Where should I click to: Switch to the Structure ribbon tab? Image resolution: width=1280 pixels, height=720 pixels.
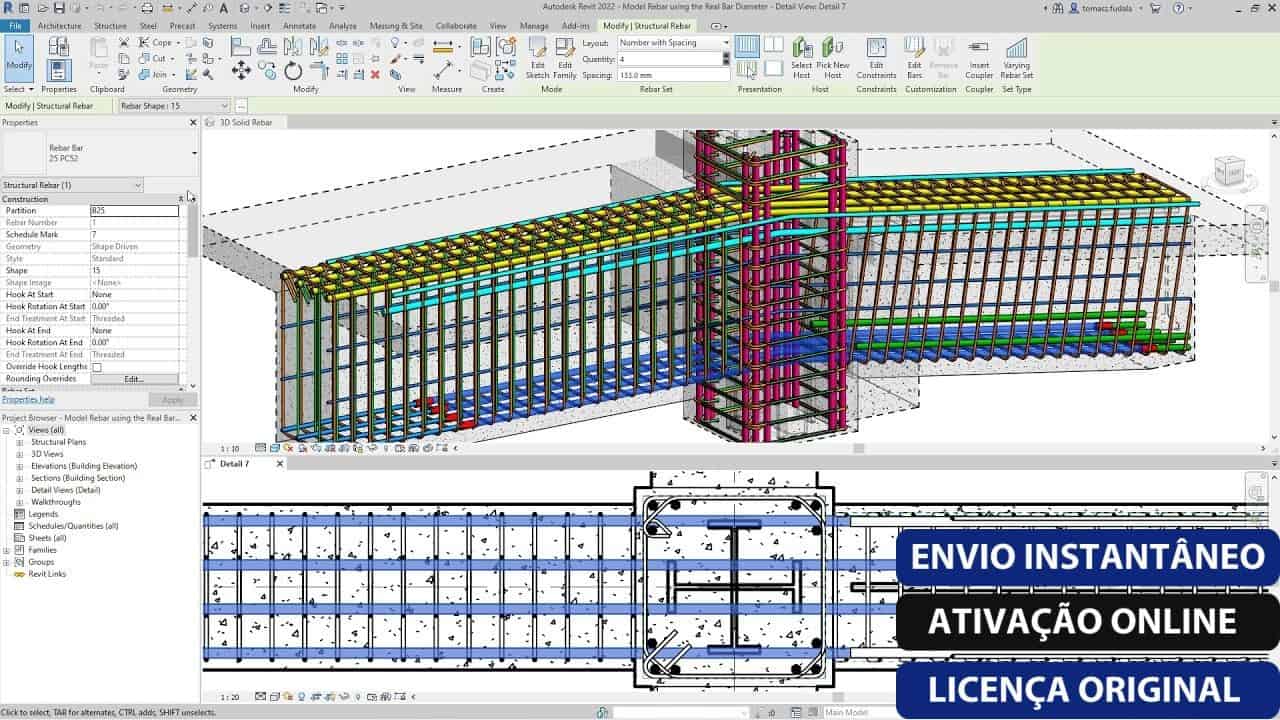point(110,25)
